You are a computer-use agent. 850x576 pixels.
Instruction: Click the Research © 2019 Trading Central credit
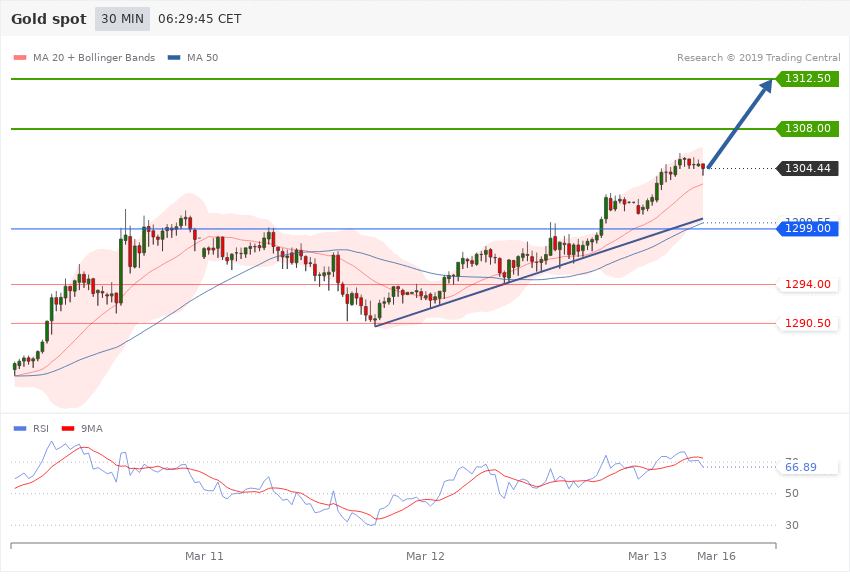tap(758, 57)
